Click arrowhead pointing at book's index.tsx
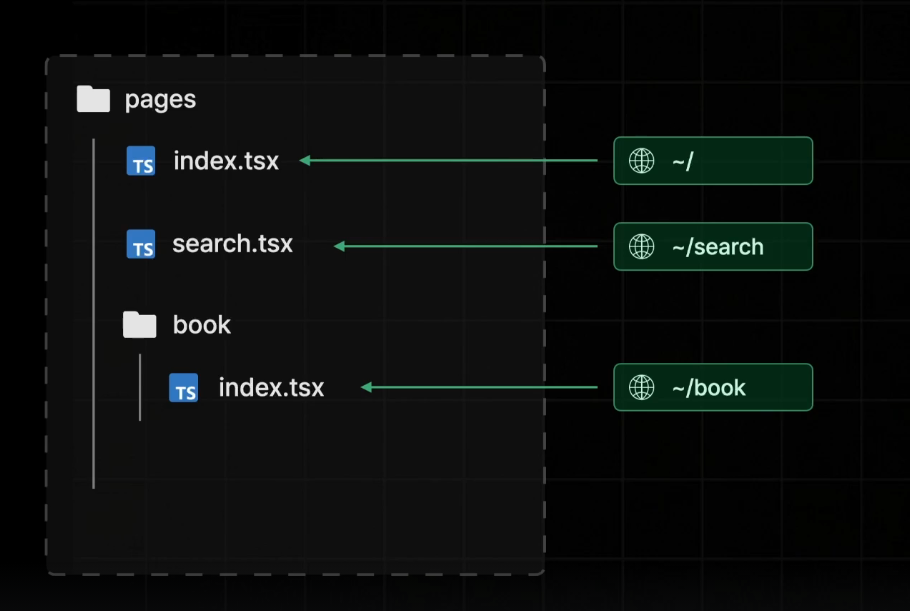This screenshot has width=910, height=611. tap(366, 387)
